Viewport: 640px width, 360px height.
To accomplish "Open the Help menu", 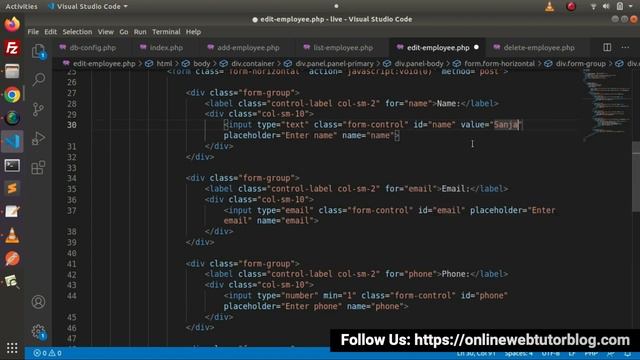I will tap(193, 32).
